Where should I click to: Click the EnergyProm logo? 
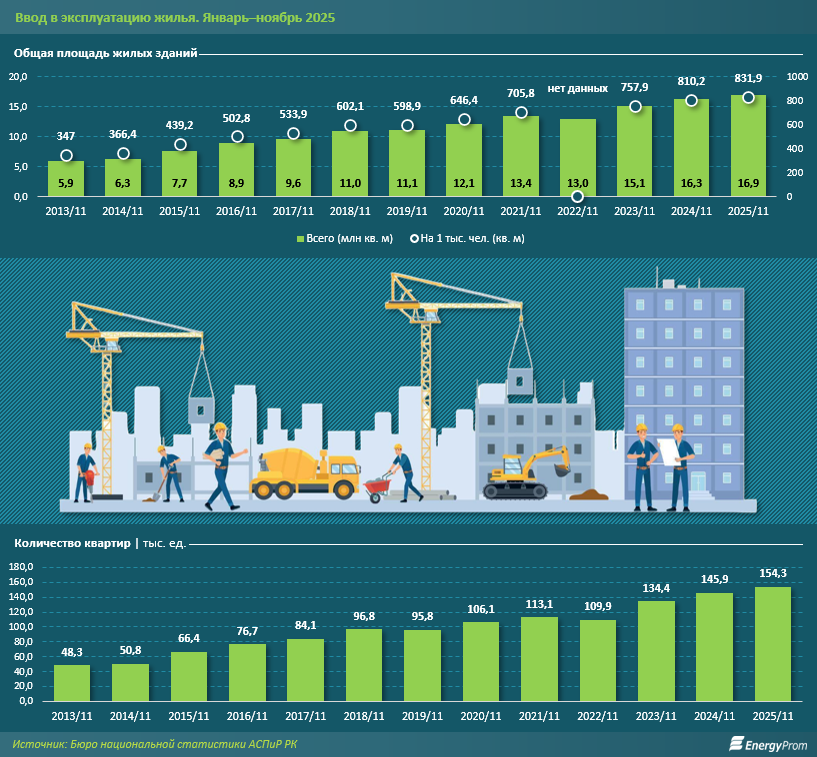pos(765,743)
